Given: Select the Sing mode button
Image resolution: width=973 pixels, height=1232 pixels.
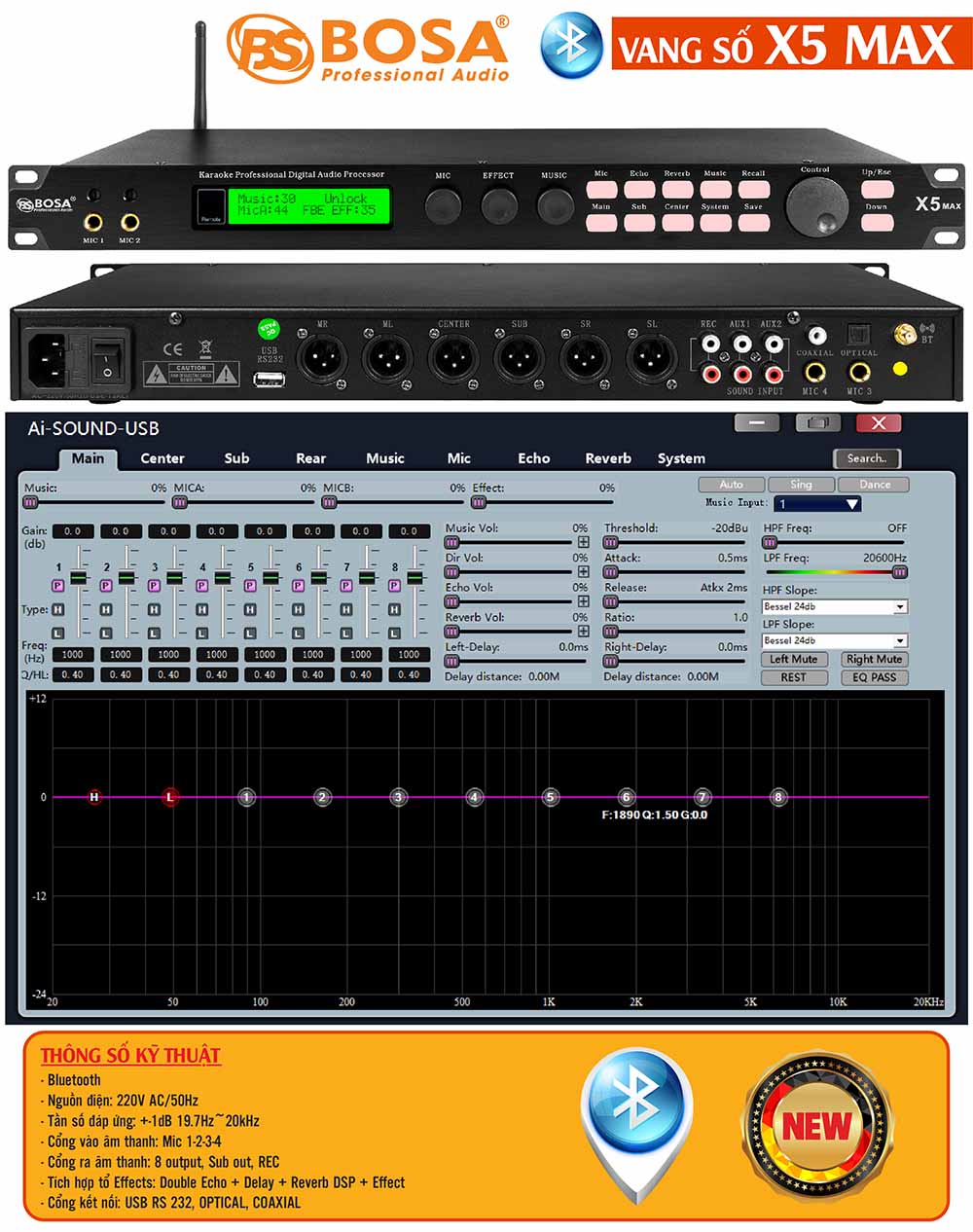Looking at the screenshot, I should tap(801, 484).
